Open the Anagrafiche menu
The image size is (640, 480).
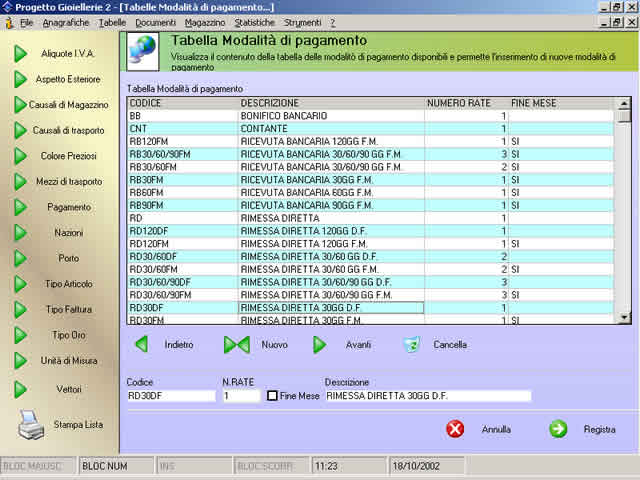pos(66,23)
